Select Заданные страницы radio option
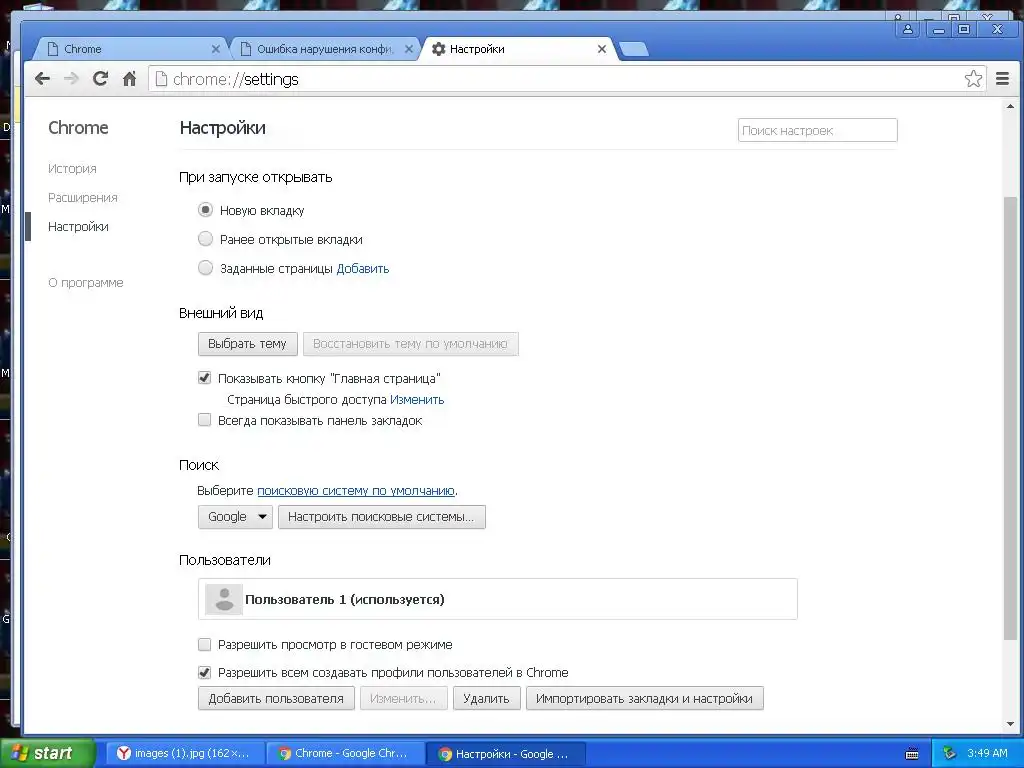The height and width of the screenshot is (768, 1024). pos(205,268)
